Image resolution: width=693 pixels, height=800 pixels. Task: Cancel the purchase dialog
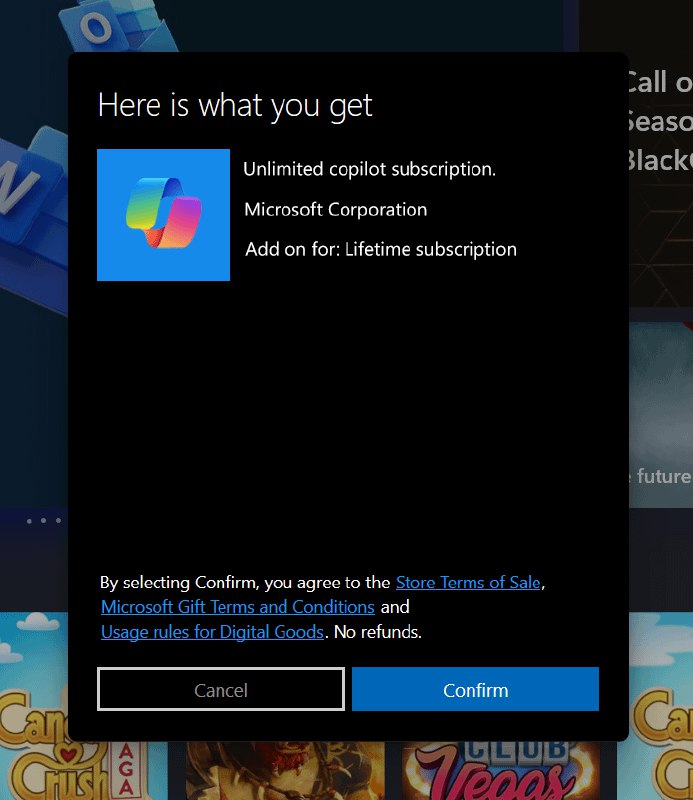pos(221,689)
